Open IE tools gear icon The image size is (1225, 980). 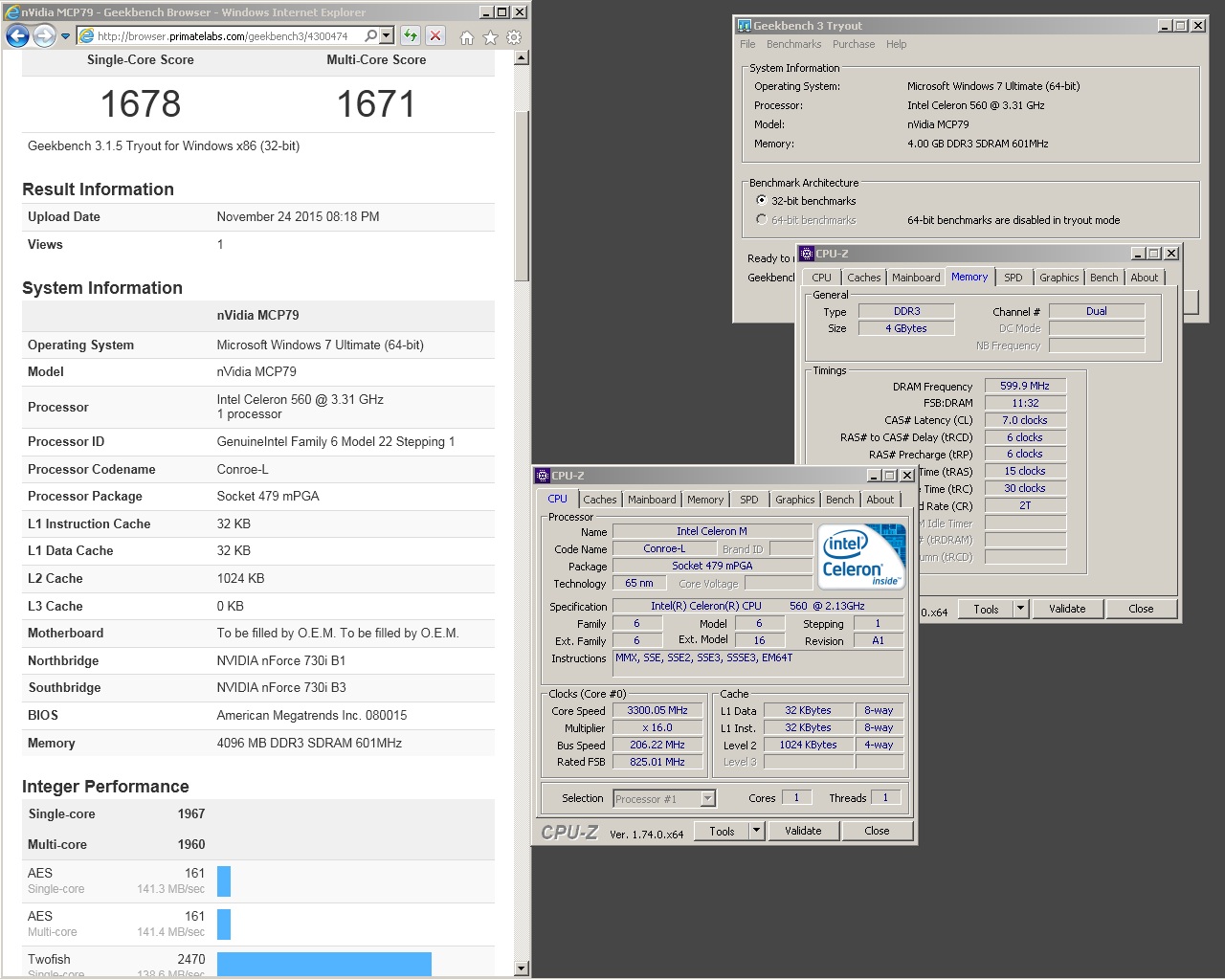[x=514, y=37]
